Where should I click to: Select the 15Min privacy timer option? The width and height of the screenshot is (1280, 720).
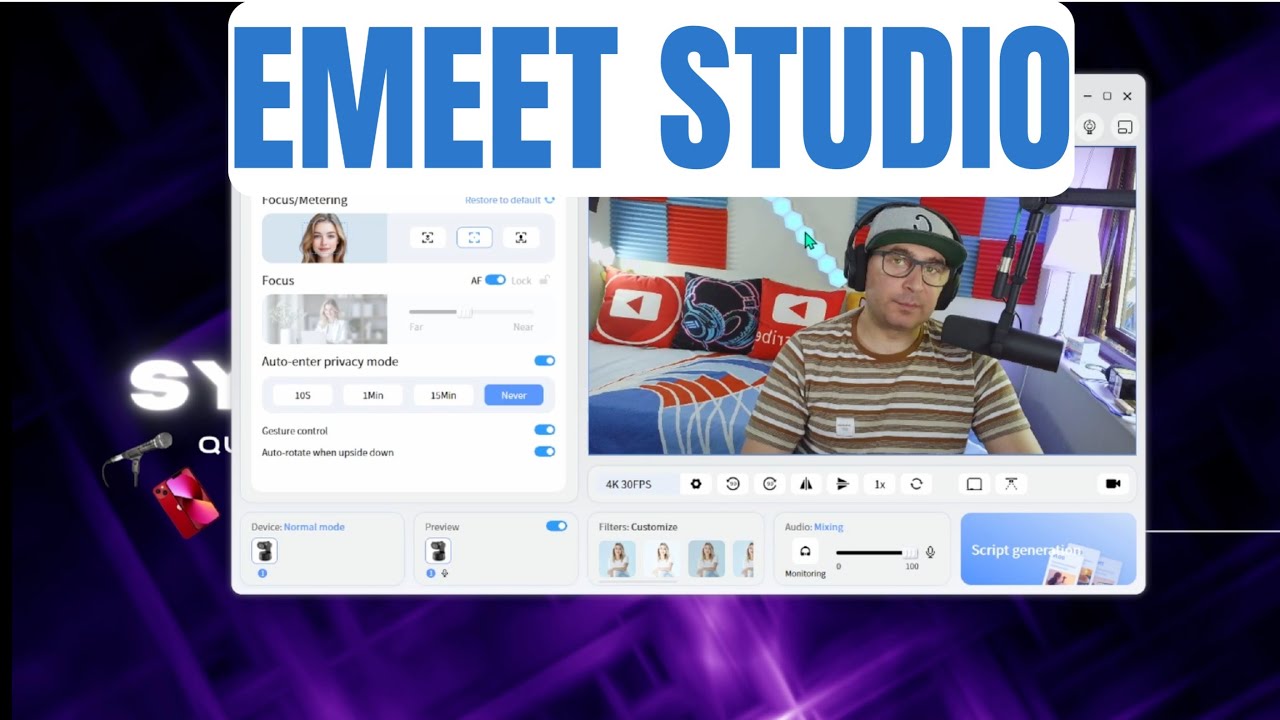[x=443, y=395]
